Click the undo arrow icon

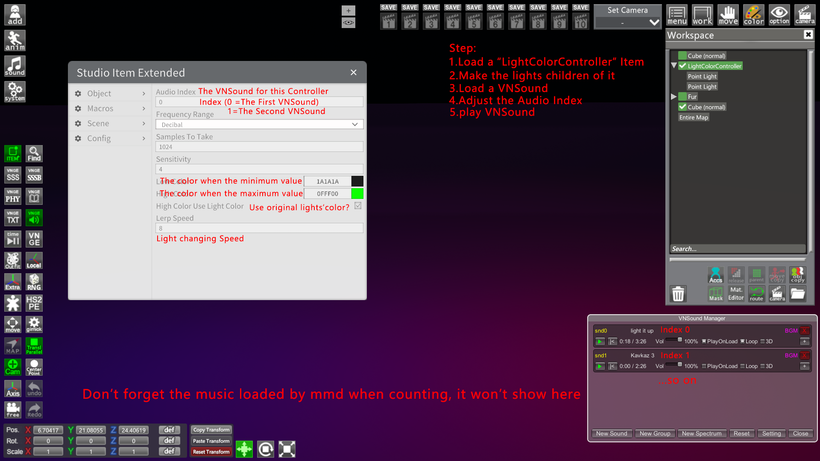(x=34, y=388)
